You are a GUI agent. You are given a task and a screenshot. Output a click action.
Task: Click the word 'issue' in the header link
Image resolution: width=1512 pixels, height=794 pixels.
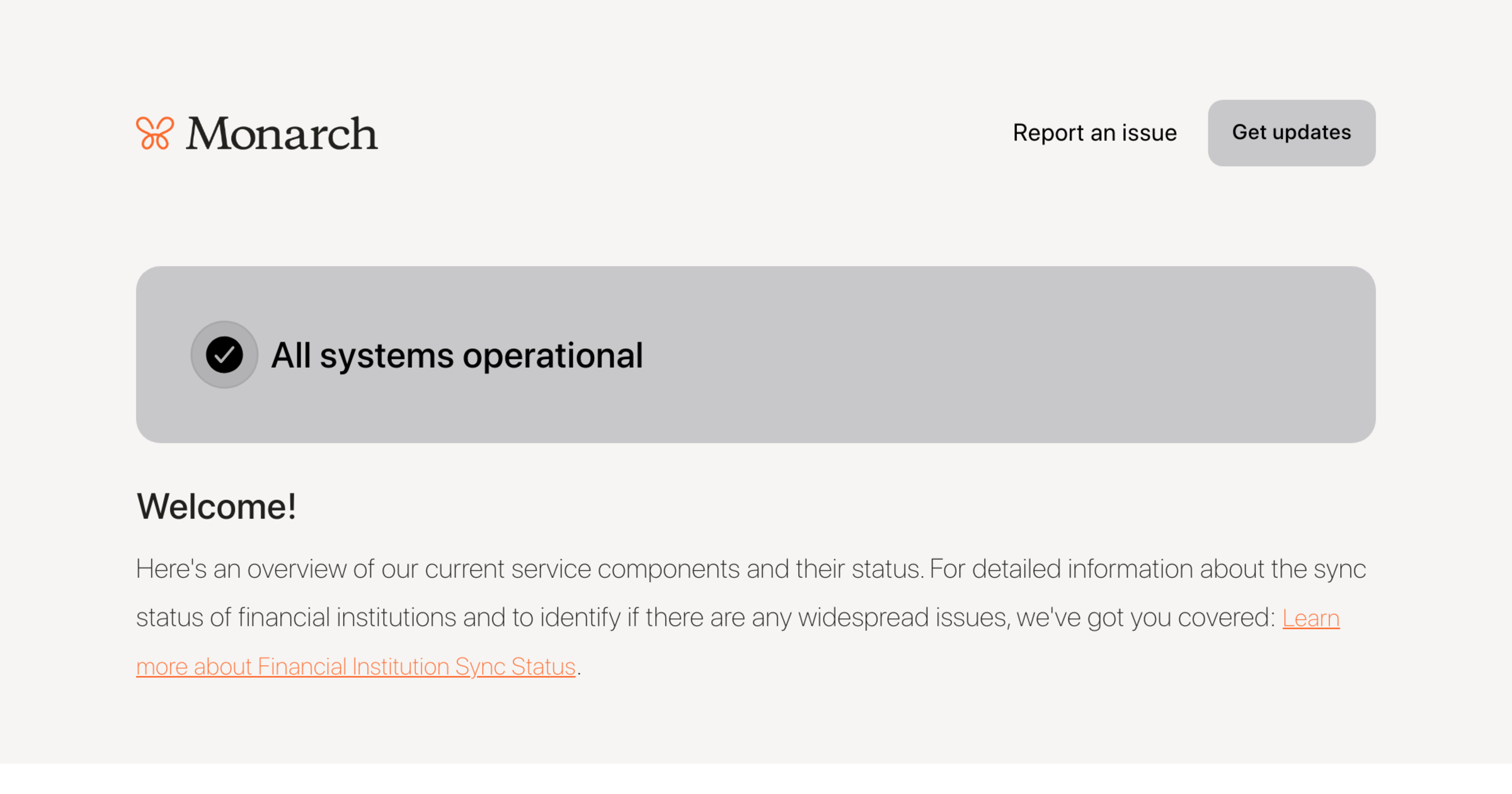pyautogui.click(x=1149, y=133)
